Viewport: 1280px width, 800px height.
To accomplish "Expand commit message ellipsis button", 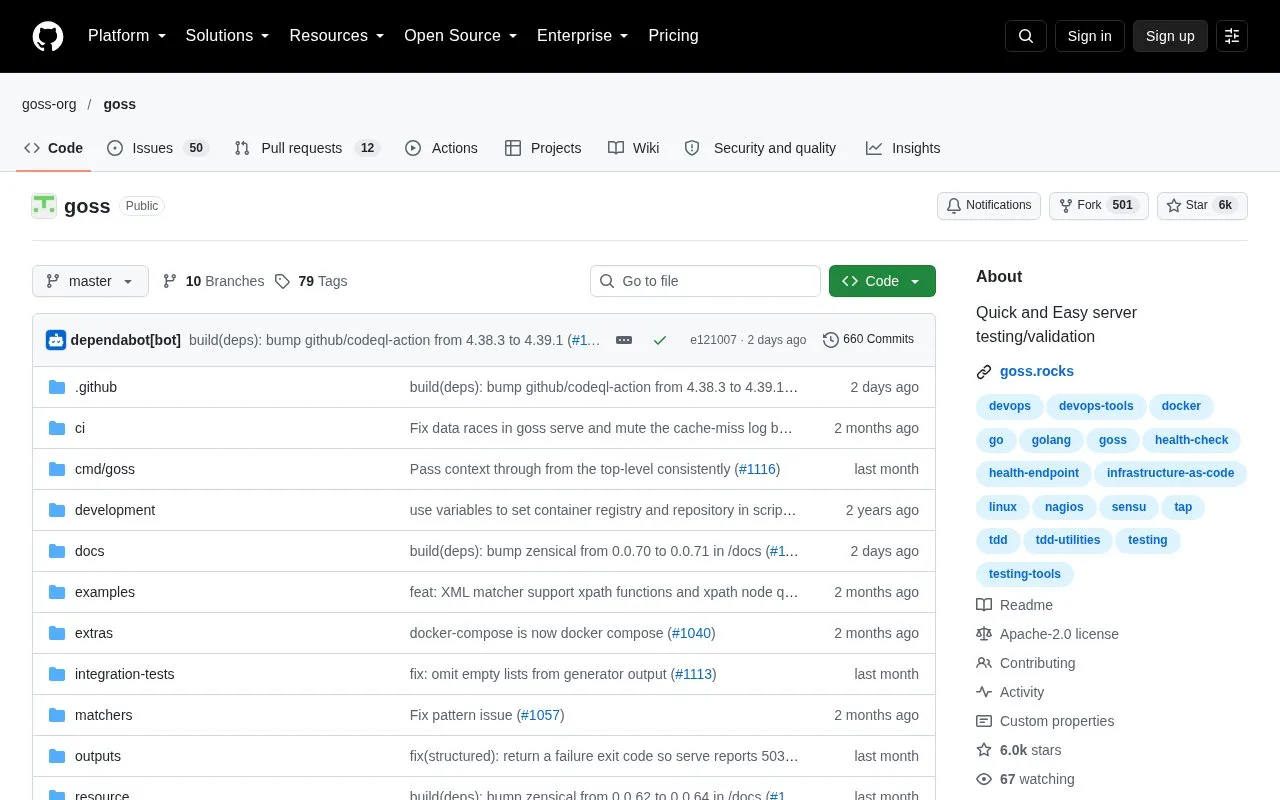I will tap(624, 340).
